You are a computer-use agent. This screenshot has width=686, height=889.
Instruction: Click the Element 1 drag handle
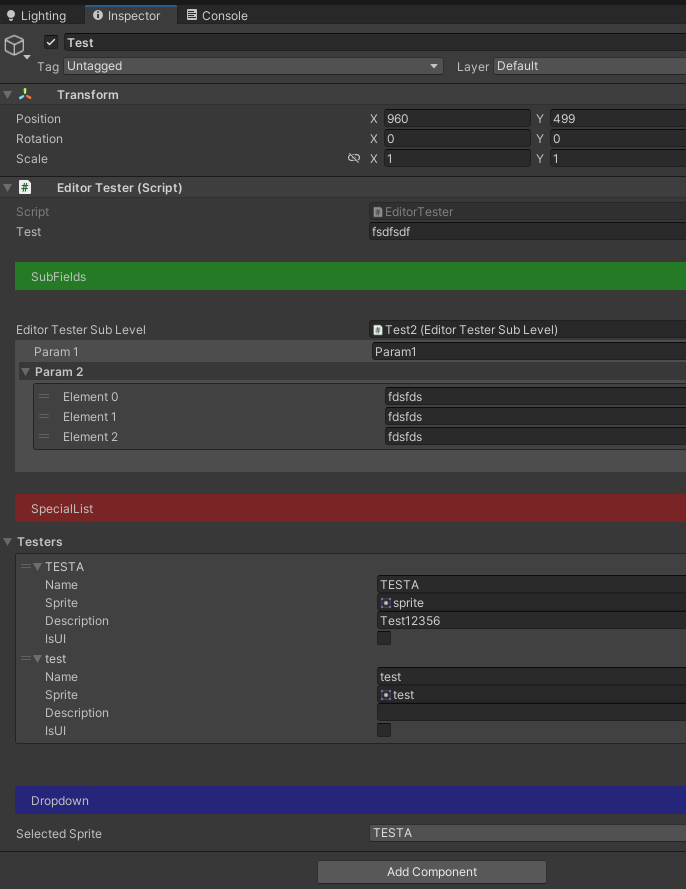[x=44, y=416]
